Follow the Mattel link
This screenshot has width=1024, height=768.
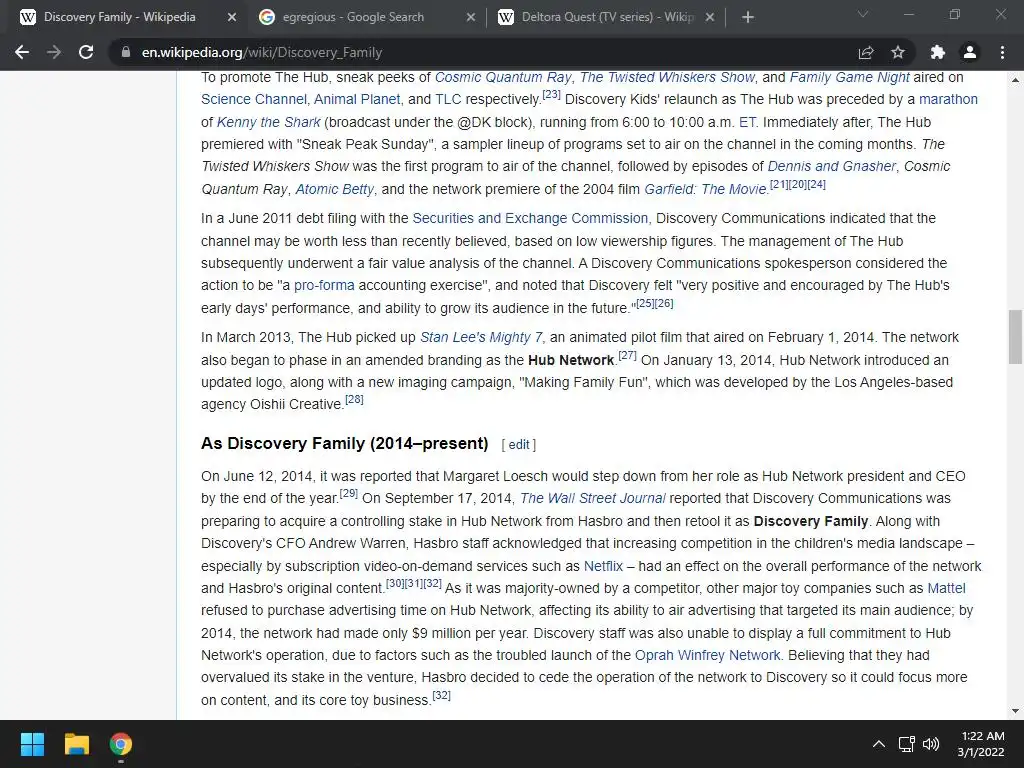[x=946, y=588]
